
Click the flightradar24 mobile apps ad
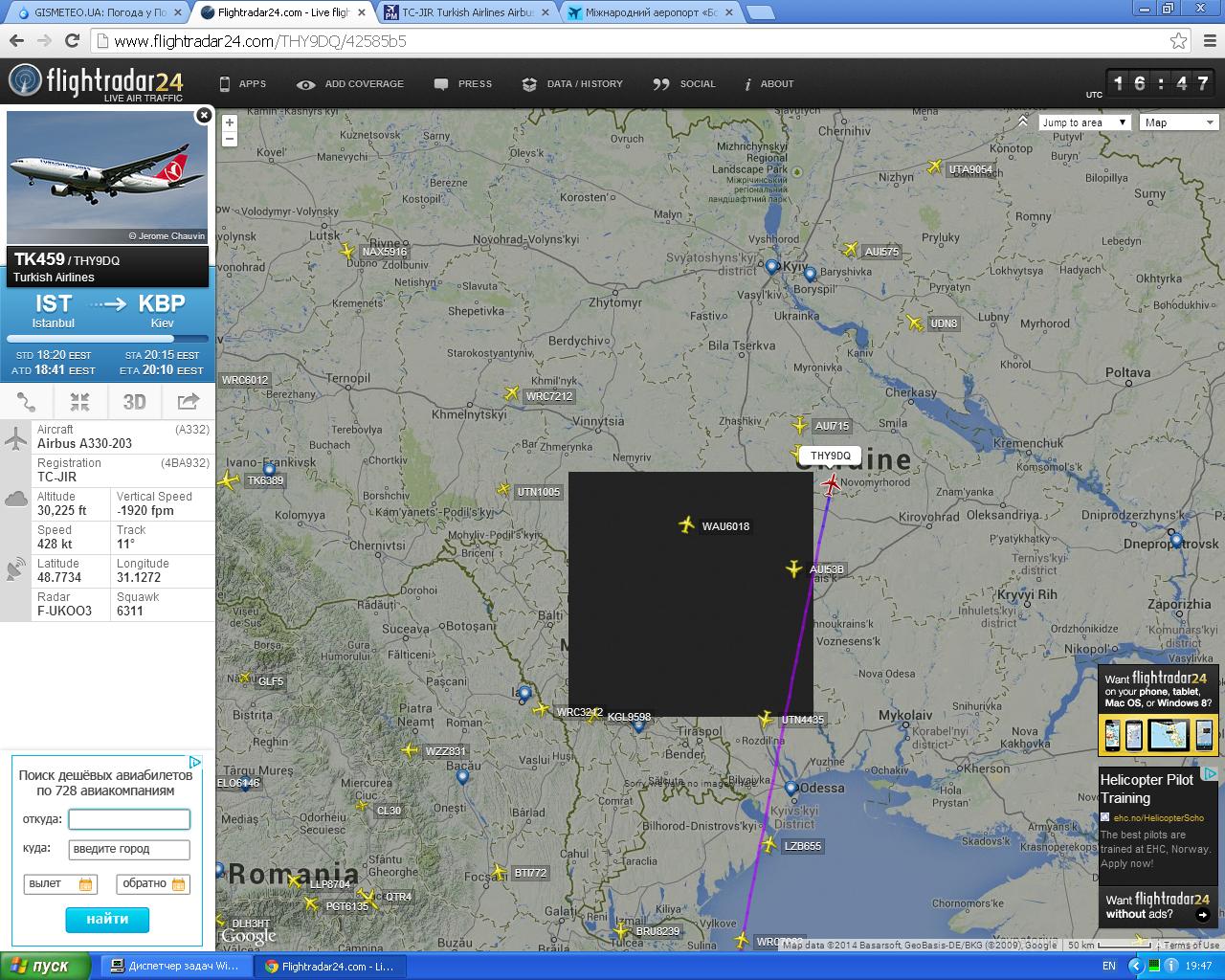pyautogui.click(x=1158, y=710)
